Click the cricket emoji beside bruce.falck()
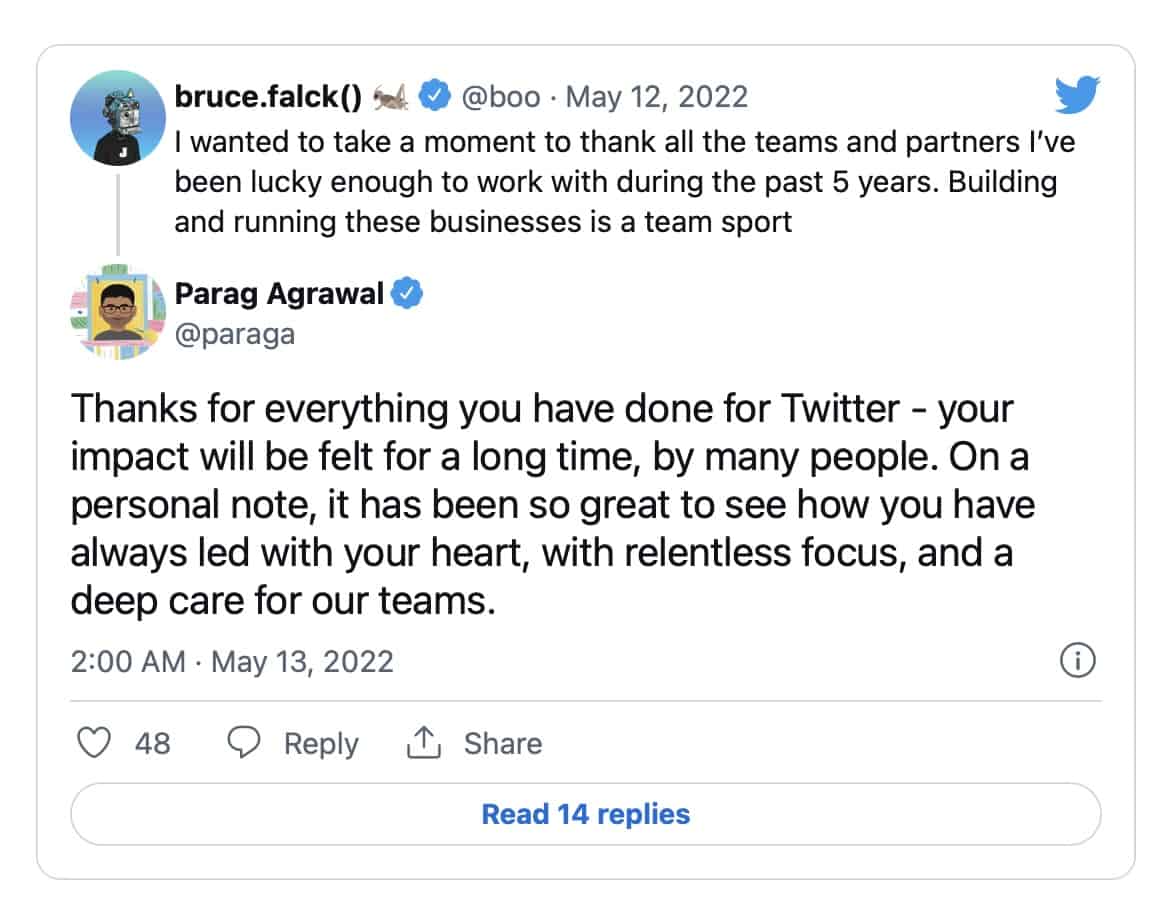Screen dimensions: 1166x916 [391, 97]
